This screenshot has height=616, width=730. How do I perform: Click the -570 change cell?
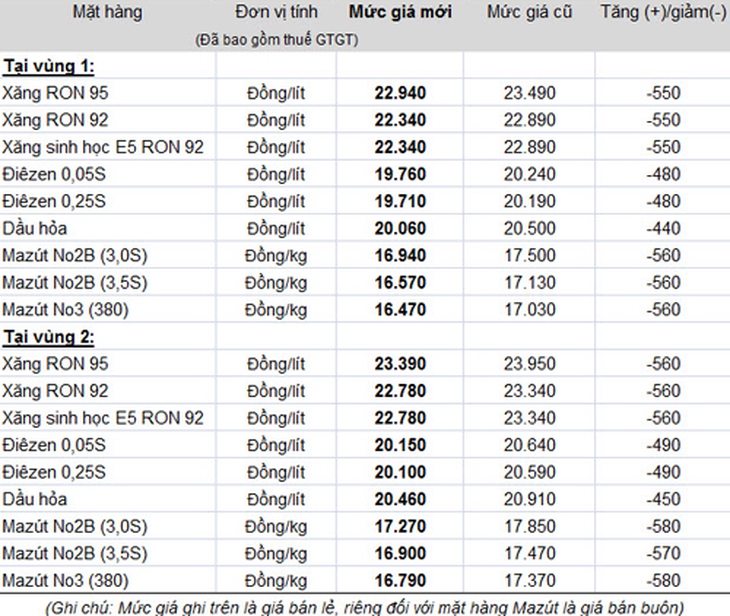[x=663, y=553]
